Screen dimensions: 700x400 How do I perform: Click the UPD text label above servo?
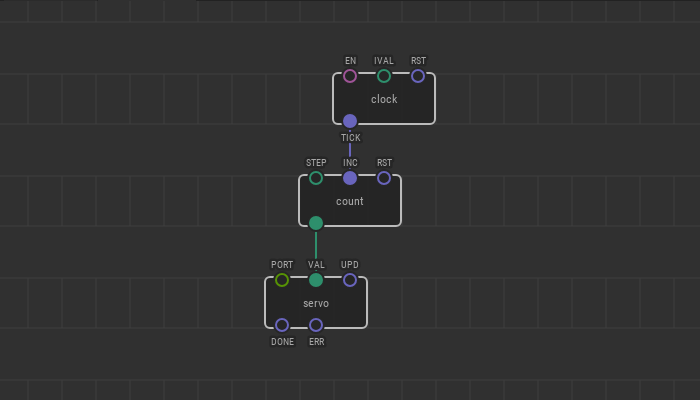[x=350, y=265]
